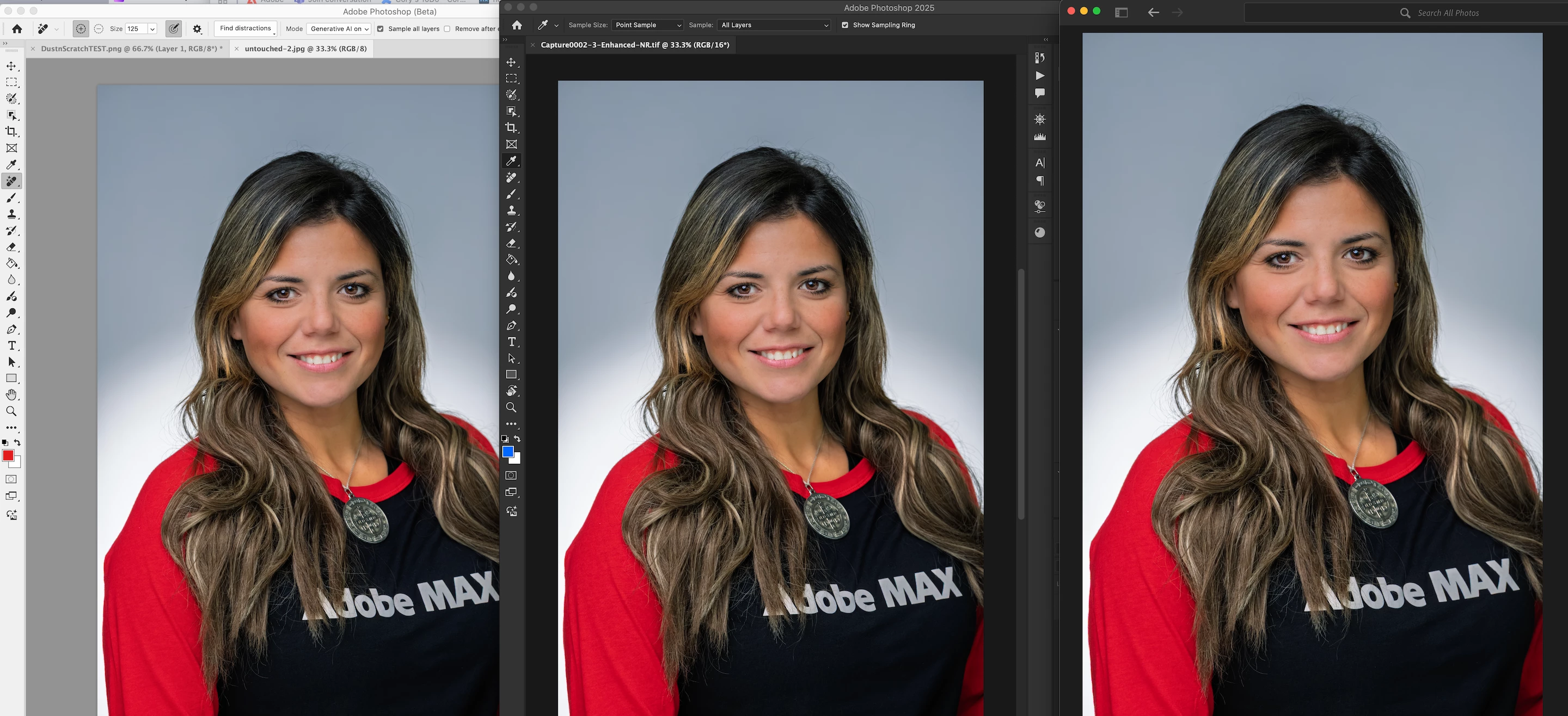1568x716 pixels.
Task: Choose the Zoom tool in Photoshop Beta toolbar
Action: coord(11,411)
